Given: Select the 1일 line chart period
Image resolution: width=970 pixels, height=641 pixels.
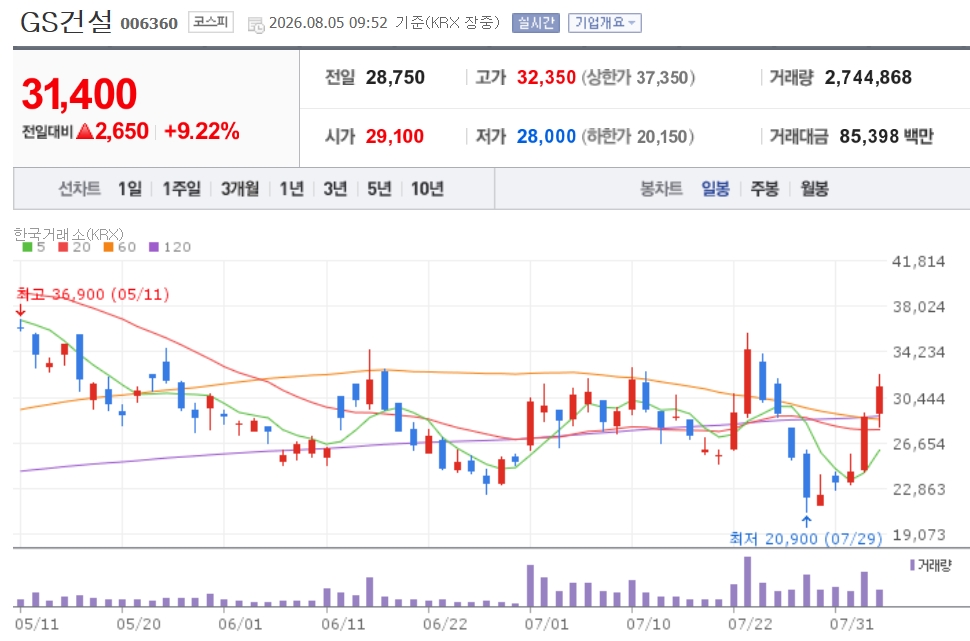Looking at the screenshot, I should 130,188.
